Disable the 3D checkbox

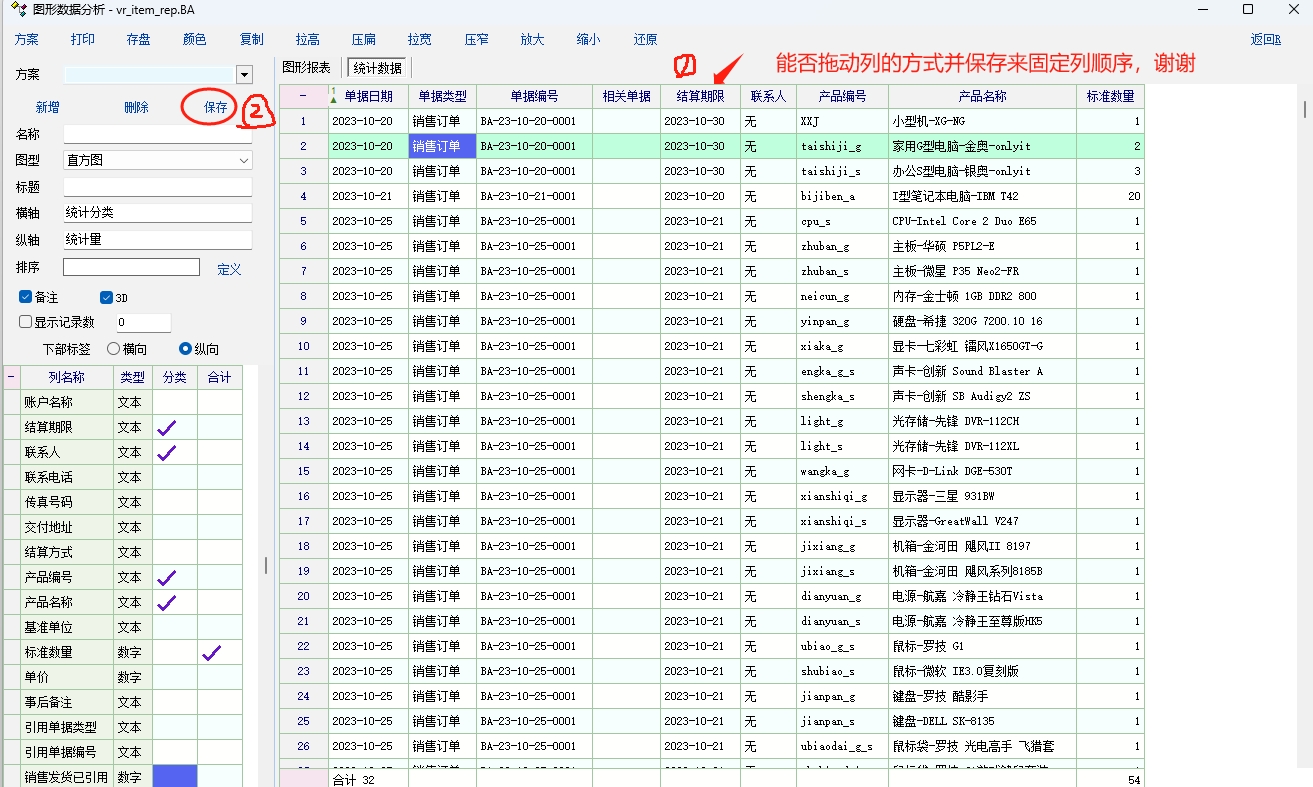(x=107, y=297)
